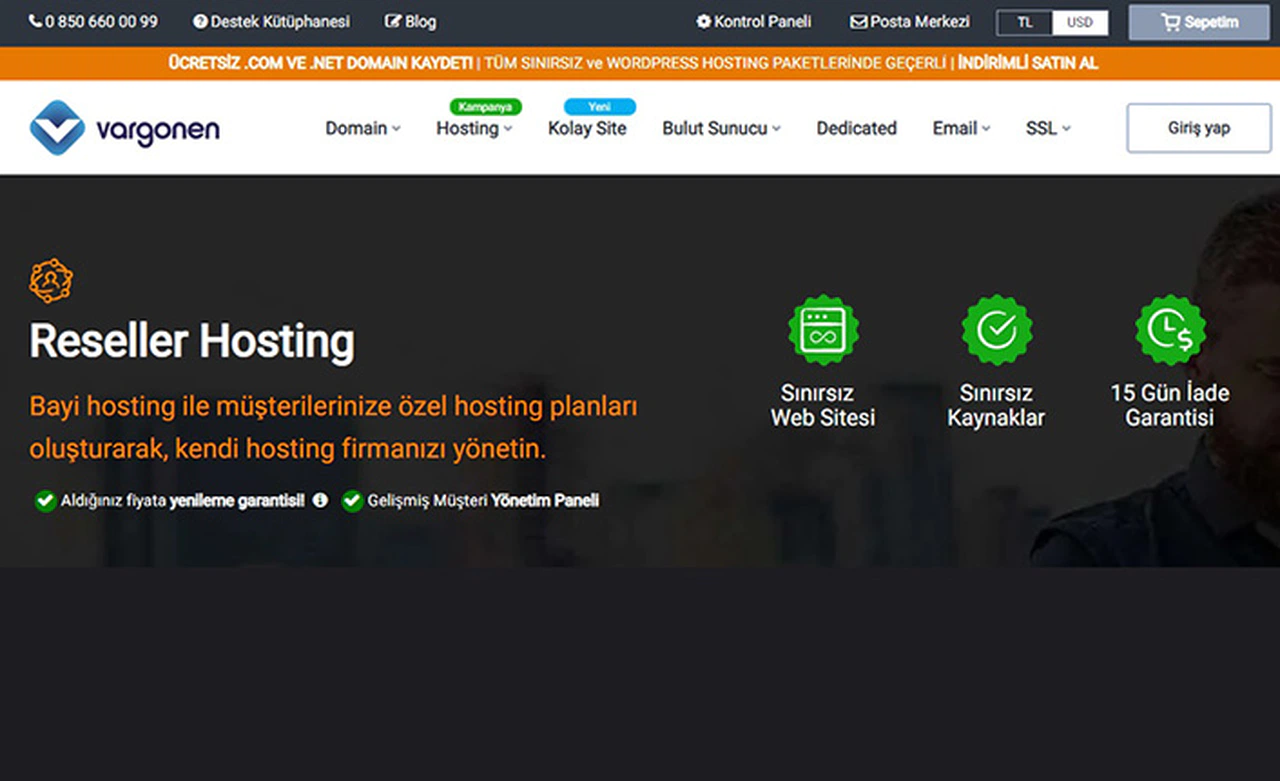1280x781 pixels.
Task: Expand the Domain dropdown menu
Action: [362, 128]
